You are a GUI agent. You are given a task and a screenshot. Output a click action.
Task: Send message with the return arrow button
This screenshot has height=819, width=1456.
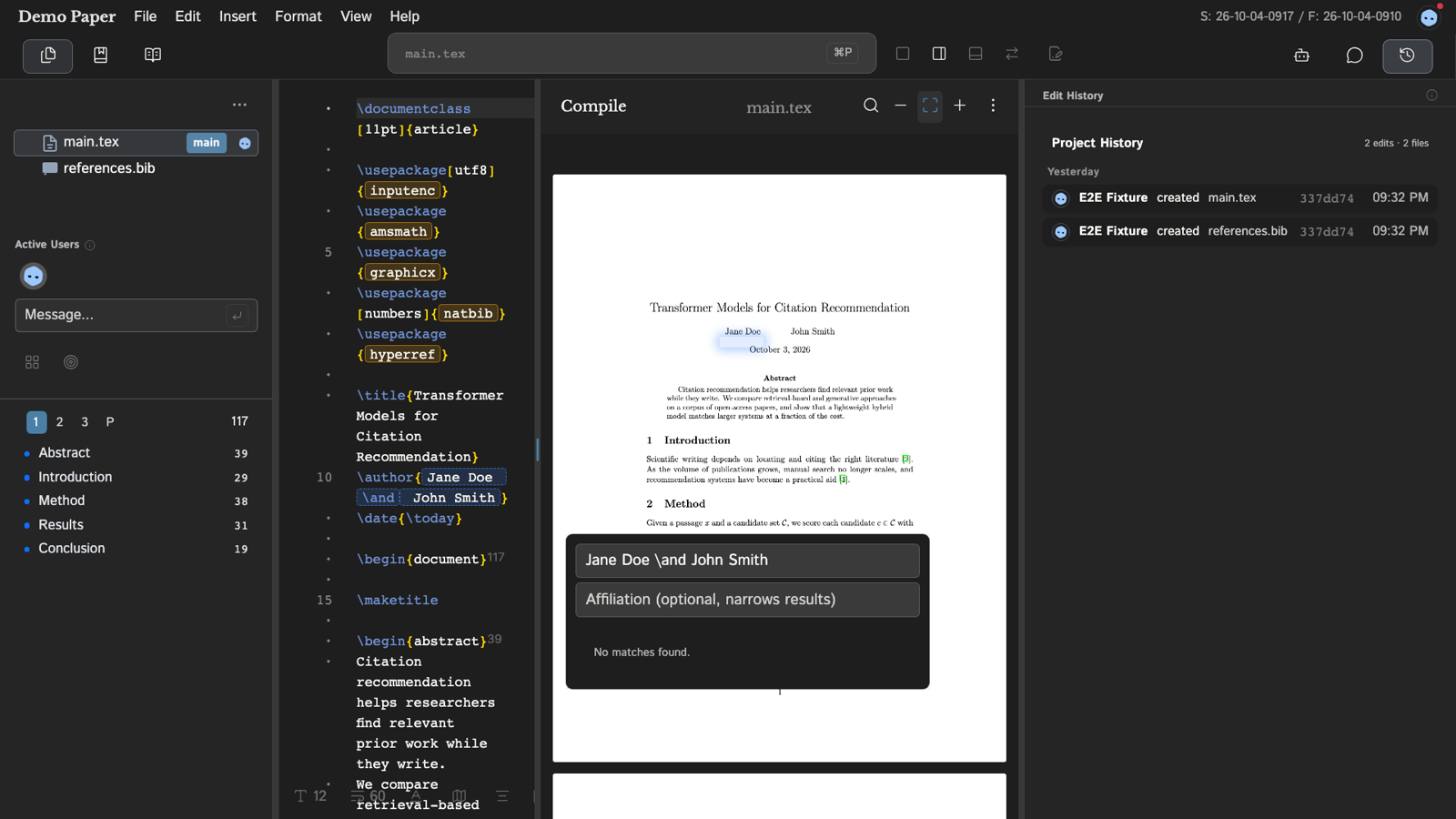[237, 316]
